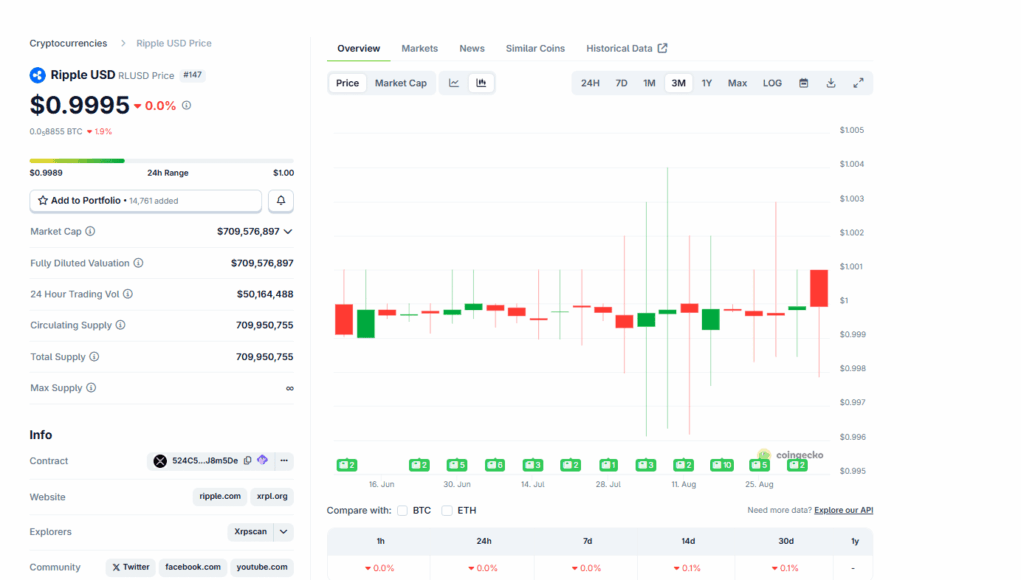
Task: Click the Max Supply info icon
Action: [91, 388]
